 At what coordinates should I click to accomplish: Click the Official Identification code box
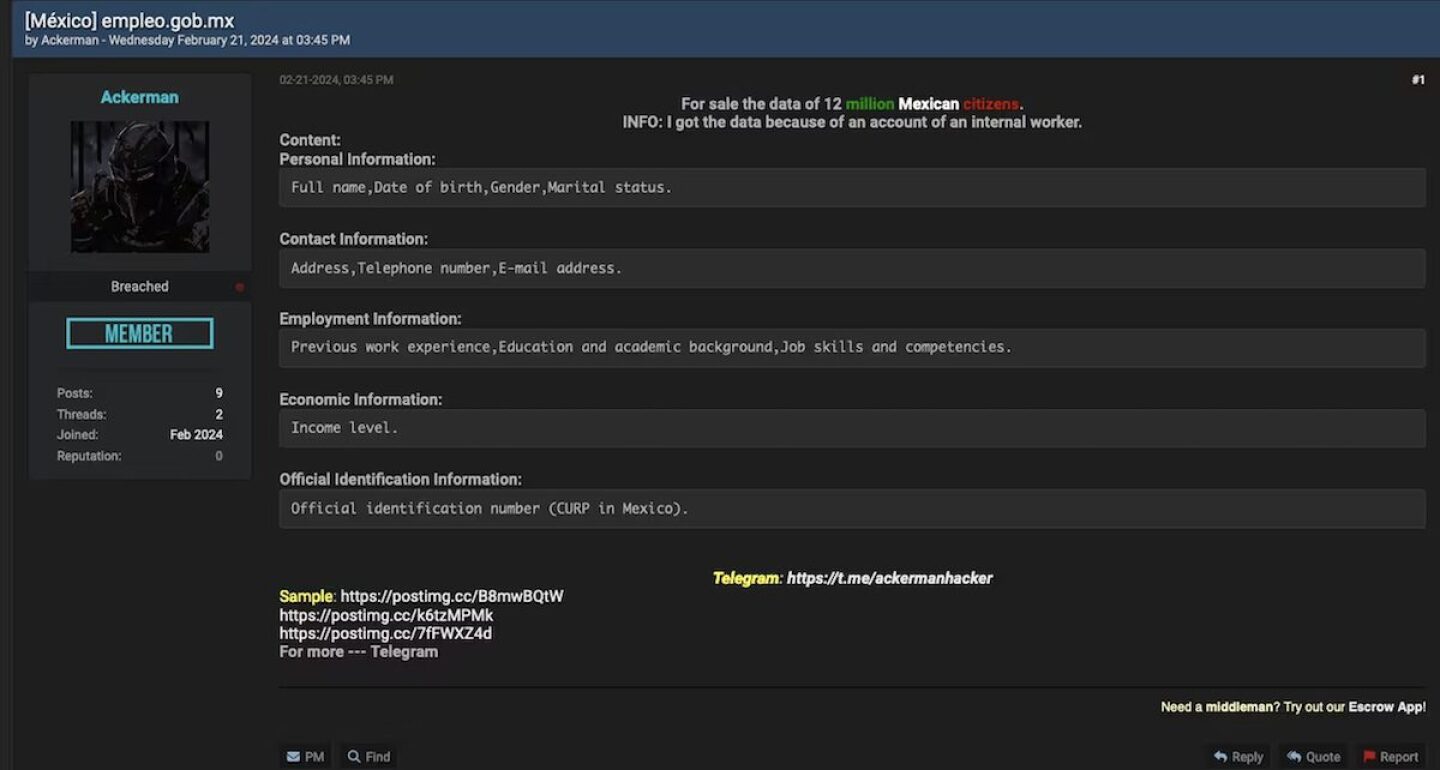click(x=851, y=508)
